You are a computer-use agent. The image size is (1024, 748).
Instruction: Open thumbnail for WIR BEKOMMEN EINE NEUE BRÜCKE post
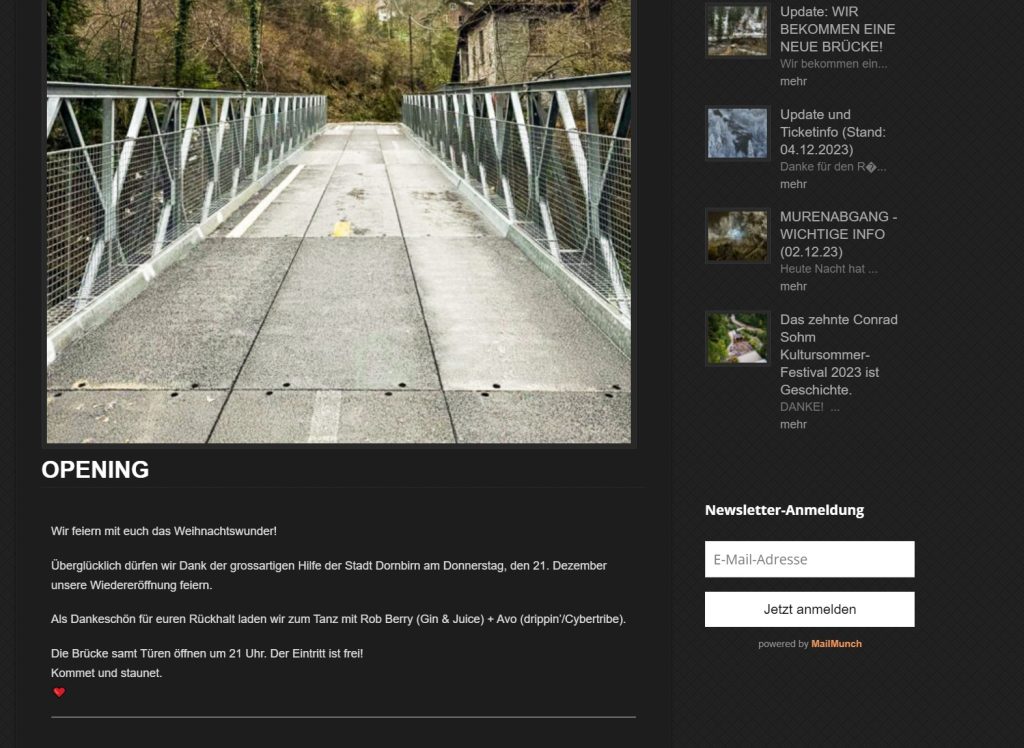737,31
